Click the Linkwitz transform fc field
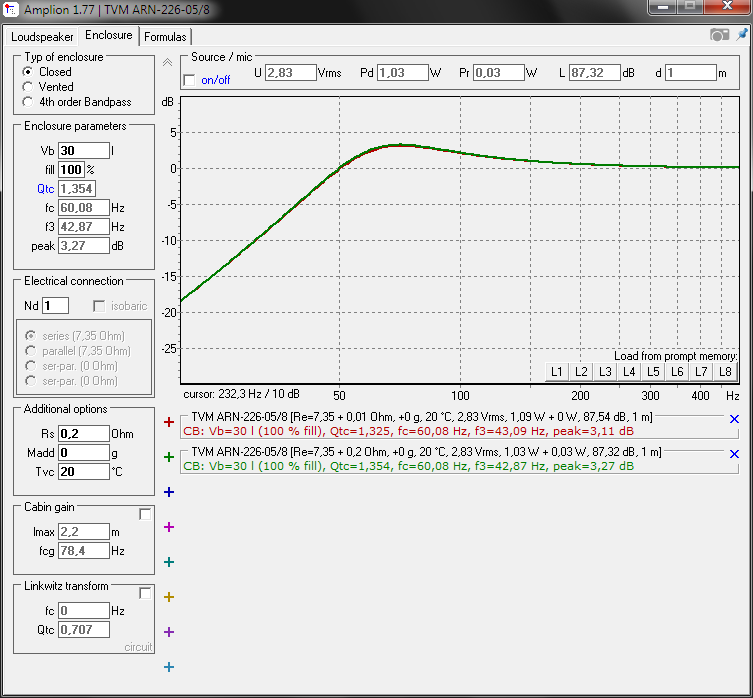The height and width of the screenshot is (698, 753). [84, 611]
